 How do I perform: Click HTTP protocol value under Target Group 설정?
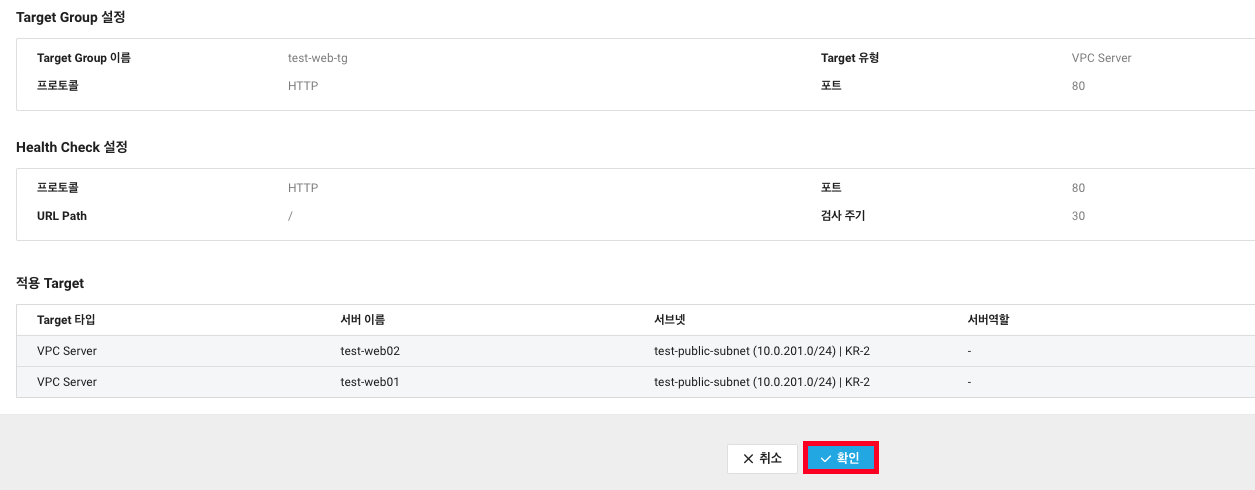(303, 86)
